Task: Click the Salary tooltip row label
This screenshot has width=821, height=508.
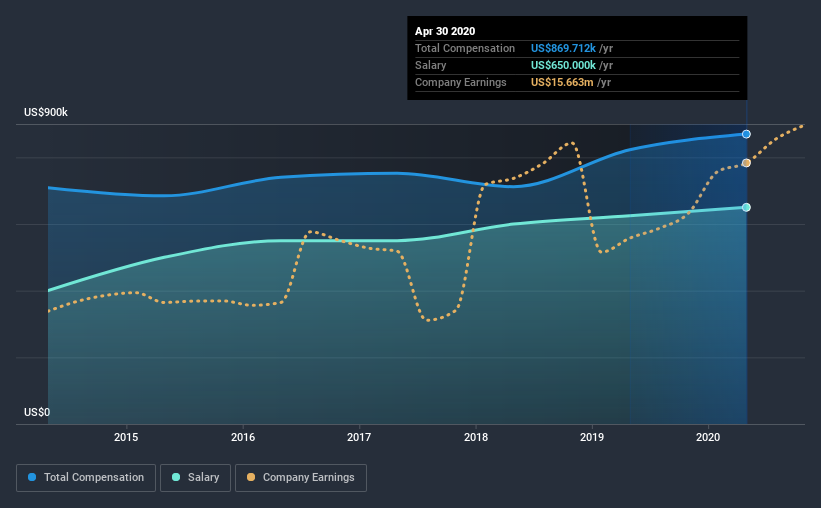Action: (x=430, y=65)
